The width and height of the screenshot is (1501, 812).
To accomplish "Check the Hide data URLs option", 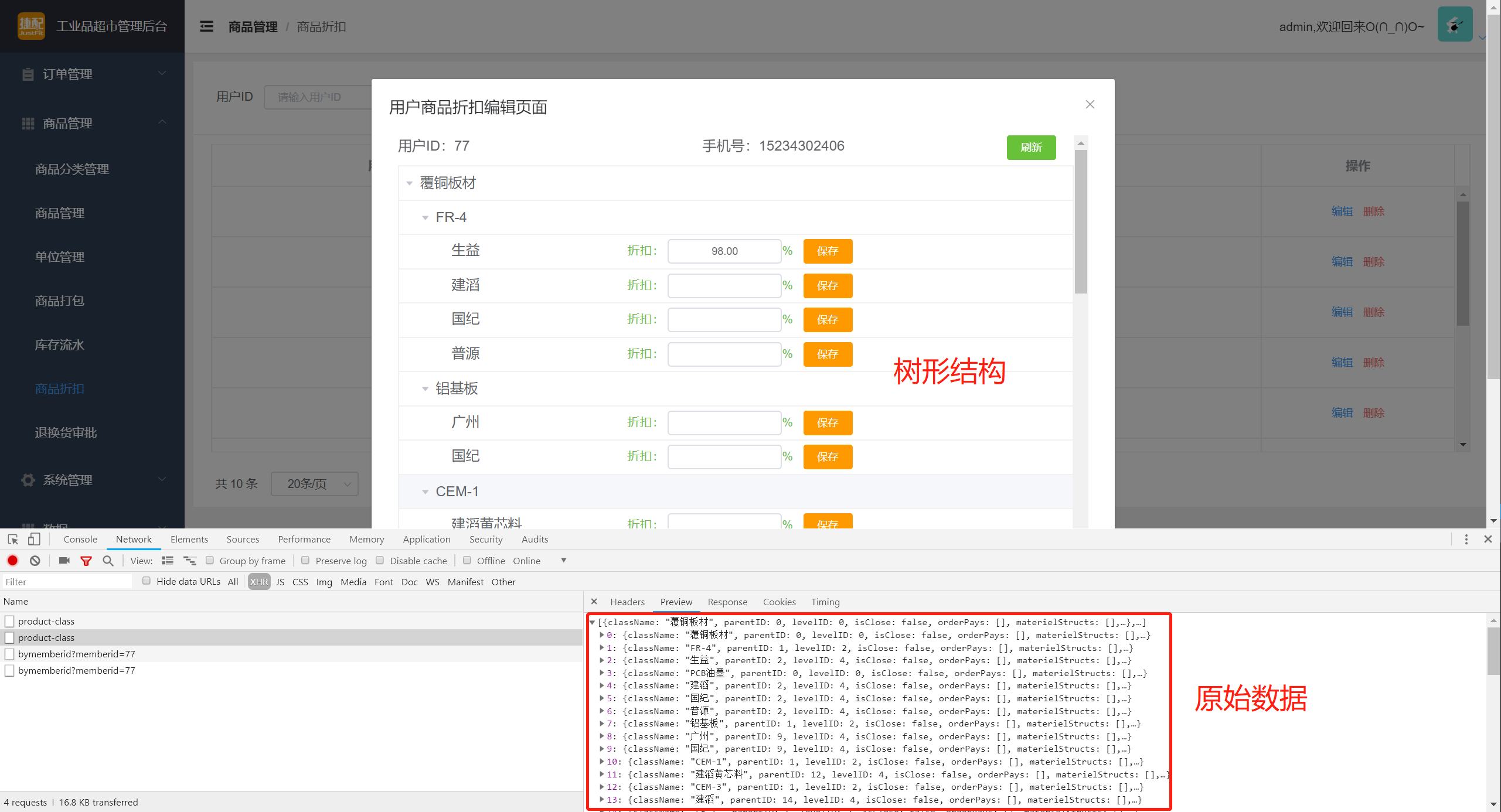I will (146, 581).
